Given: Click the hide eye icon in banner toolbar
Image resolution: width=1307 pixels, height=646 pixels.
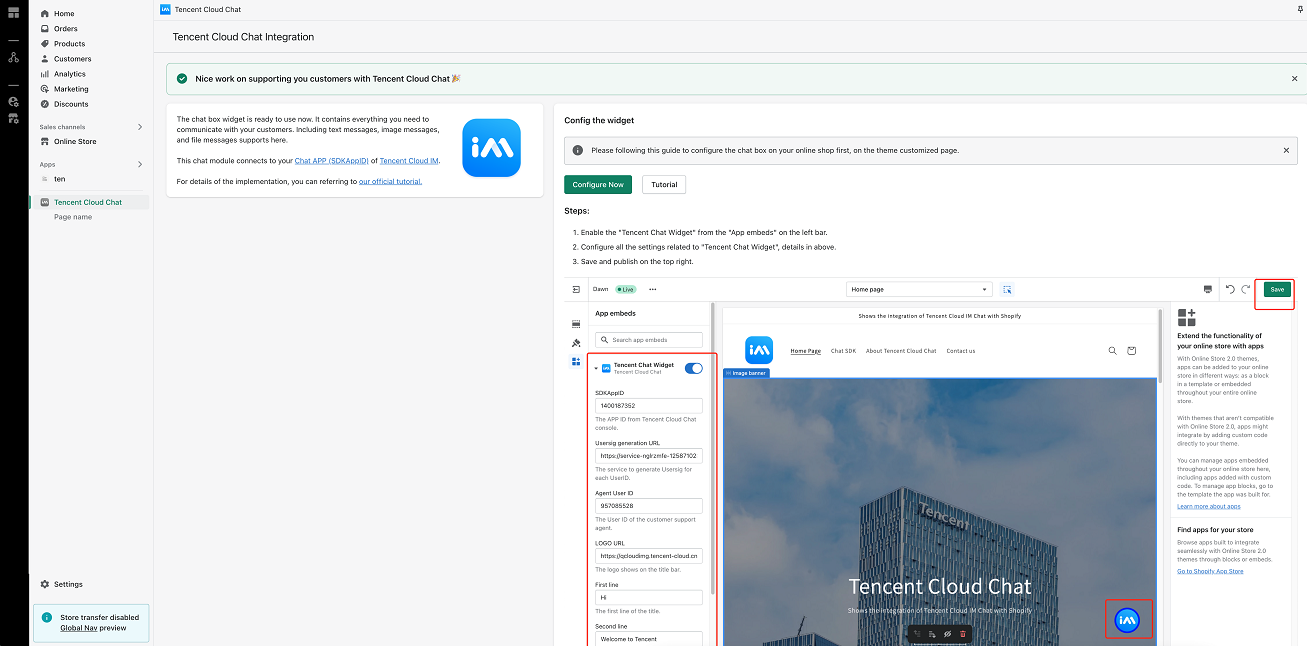Looking at the screenshot, I should click(947, 634).
